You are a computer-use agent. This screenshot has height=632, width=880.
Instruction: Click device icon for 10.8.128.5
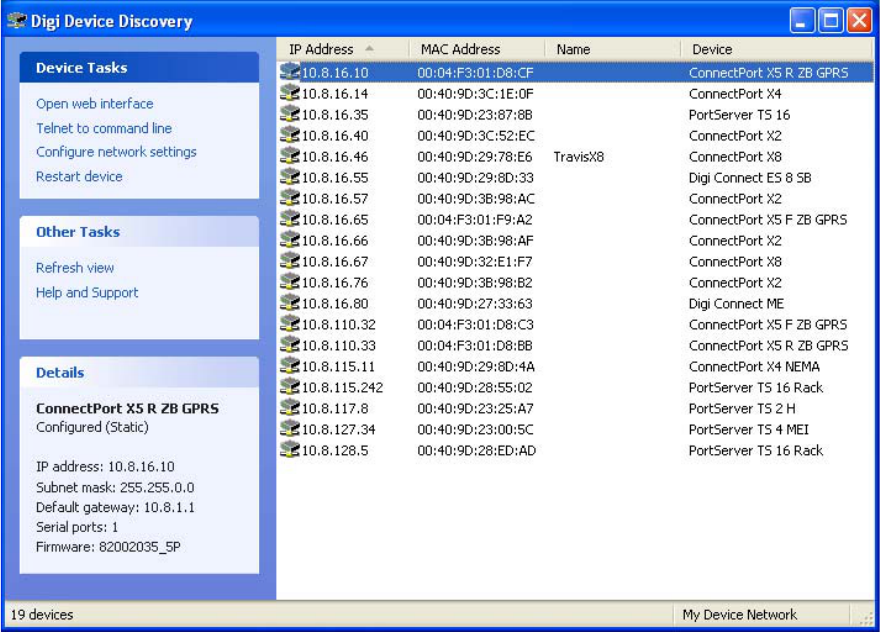click(x=290, y=449)
